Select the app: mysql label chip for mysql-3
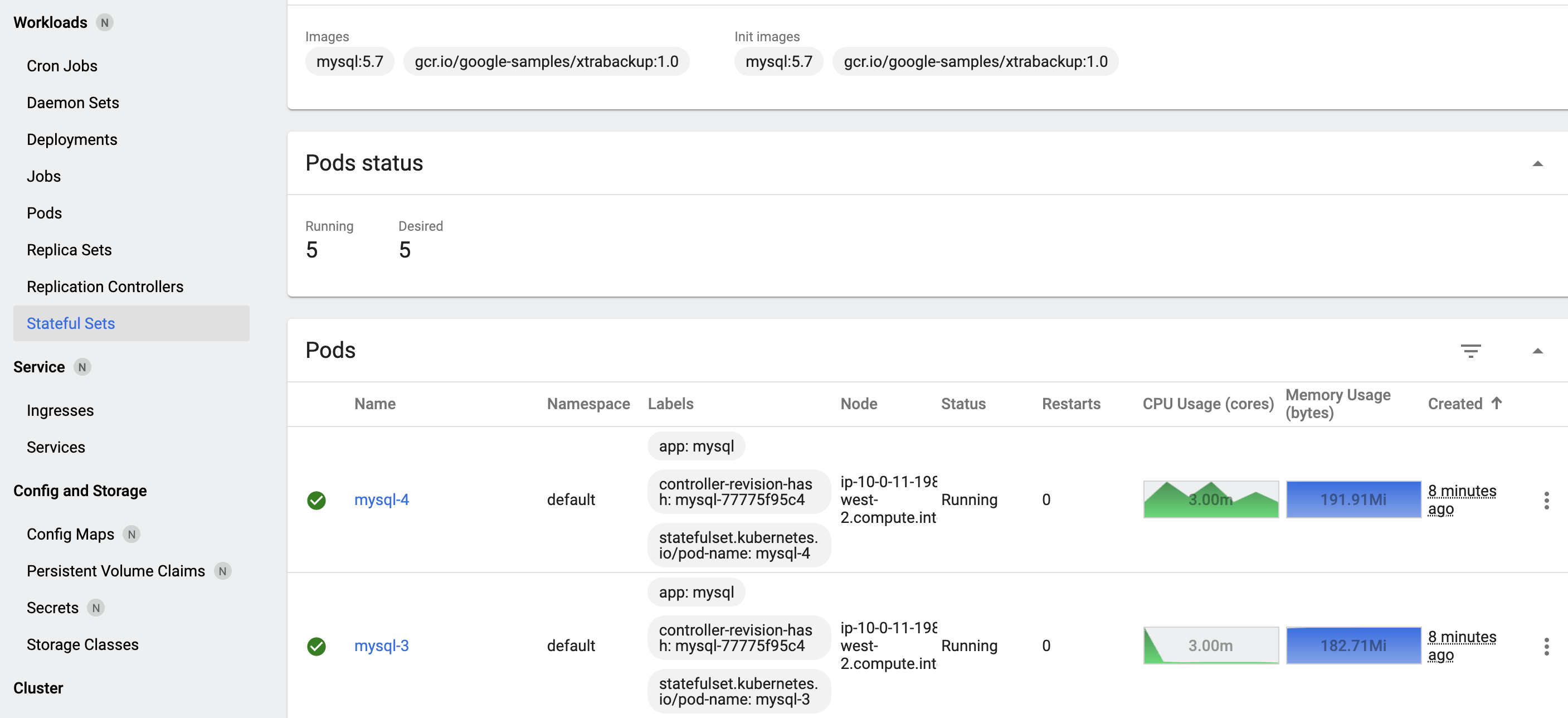The width and height of the screenshot is (1568, 718). tap(695, 591)
